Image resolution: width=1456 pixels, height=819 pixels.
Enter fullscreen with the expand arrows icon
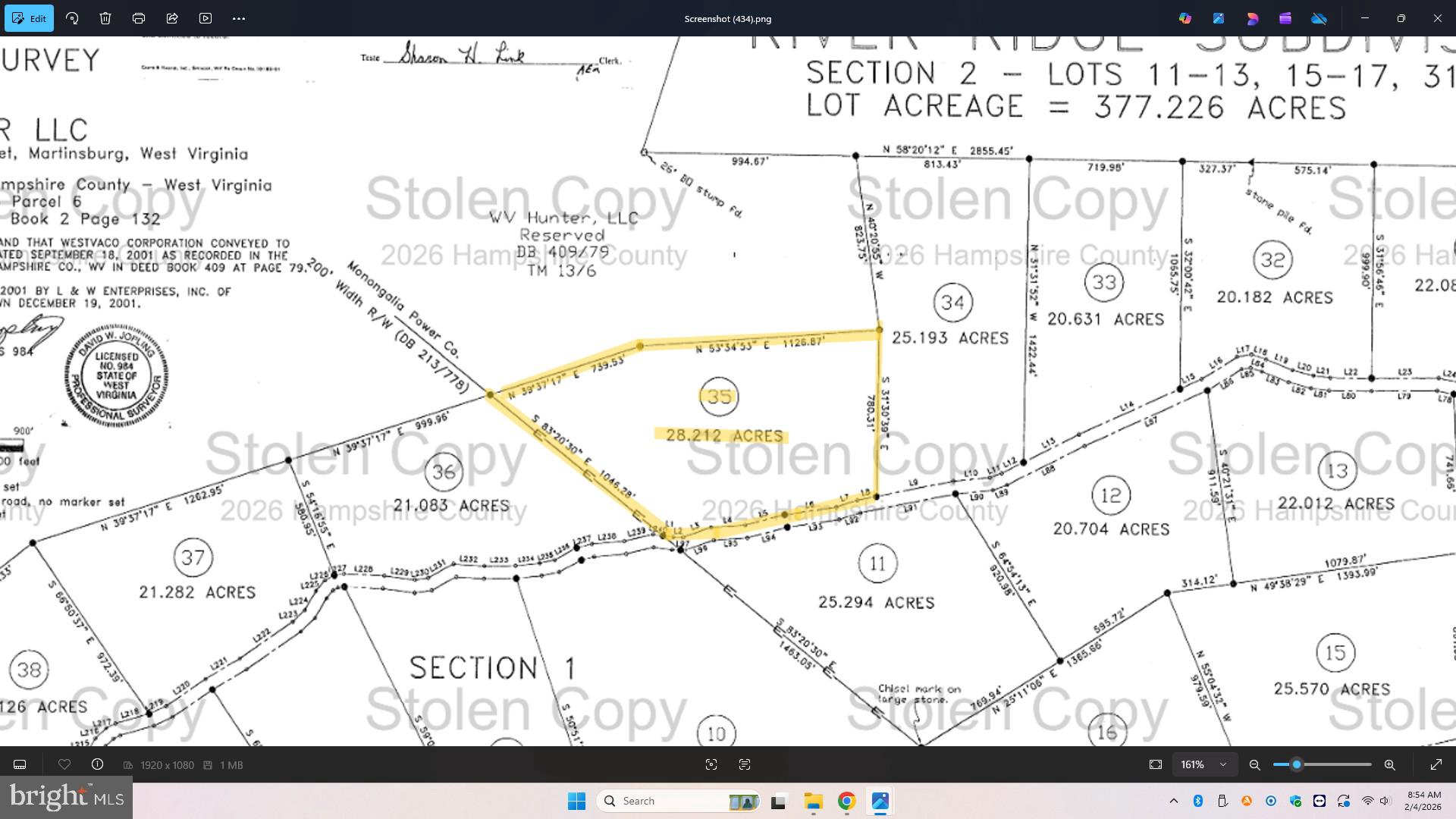pos(1436,764)
